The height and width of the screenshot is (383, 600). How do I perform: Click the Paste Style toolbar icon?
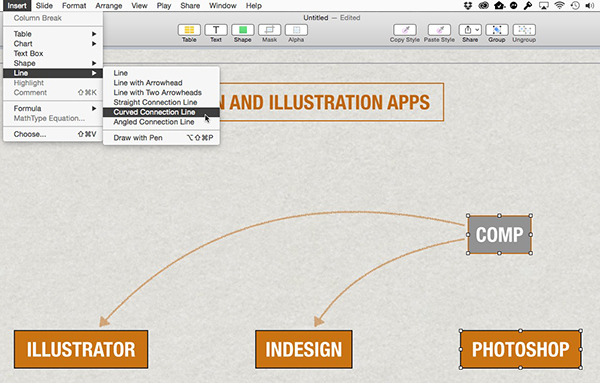(x=439, y=30)
